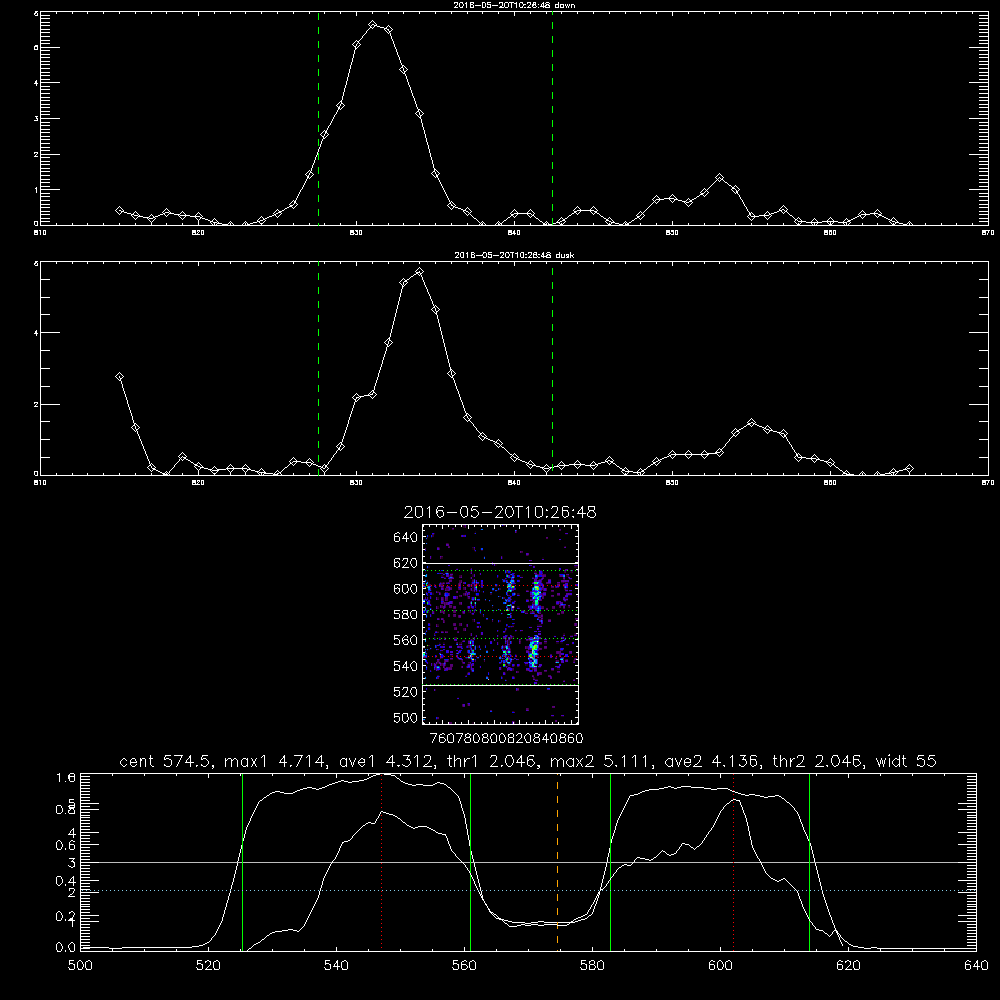
Task: Click the spectrogram y-axis label 500
Action: (406, 717)
